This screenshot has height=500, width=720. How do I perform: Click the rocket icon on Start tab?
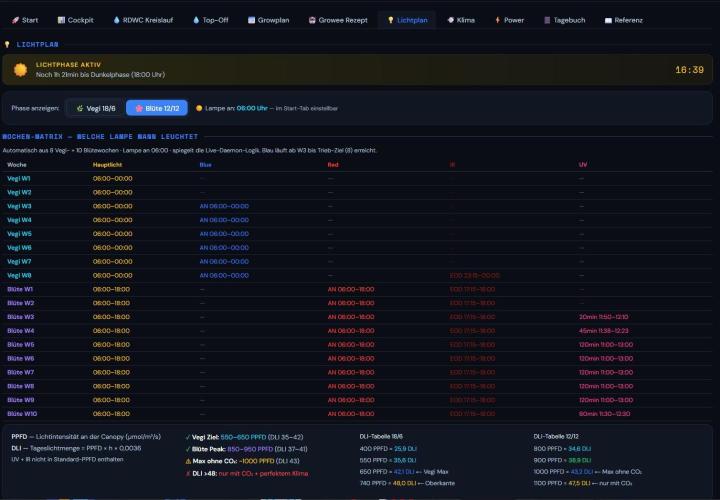point(15,20)
